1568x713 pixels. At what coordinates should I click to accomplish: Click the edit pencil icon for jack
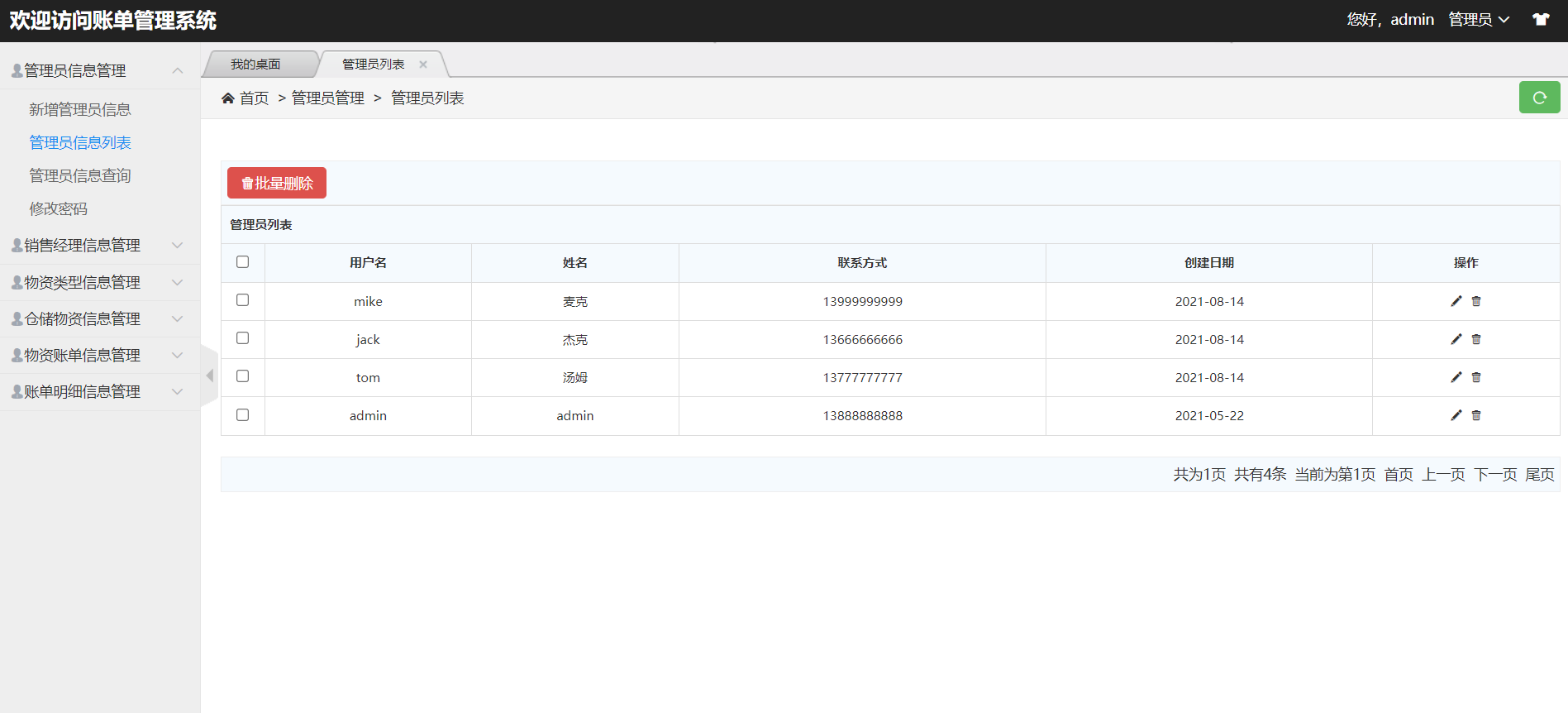pyautogui.click(x=1456, y=339)
